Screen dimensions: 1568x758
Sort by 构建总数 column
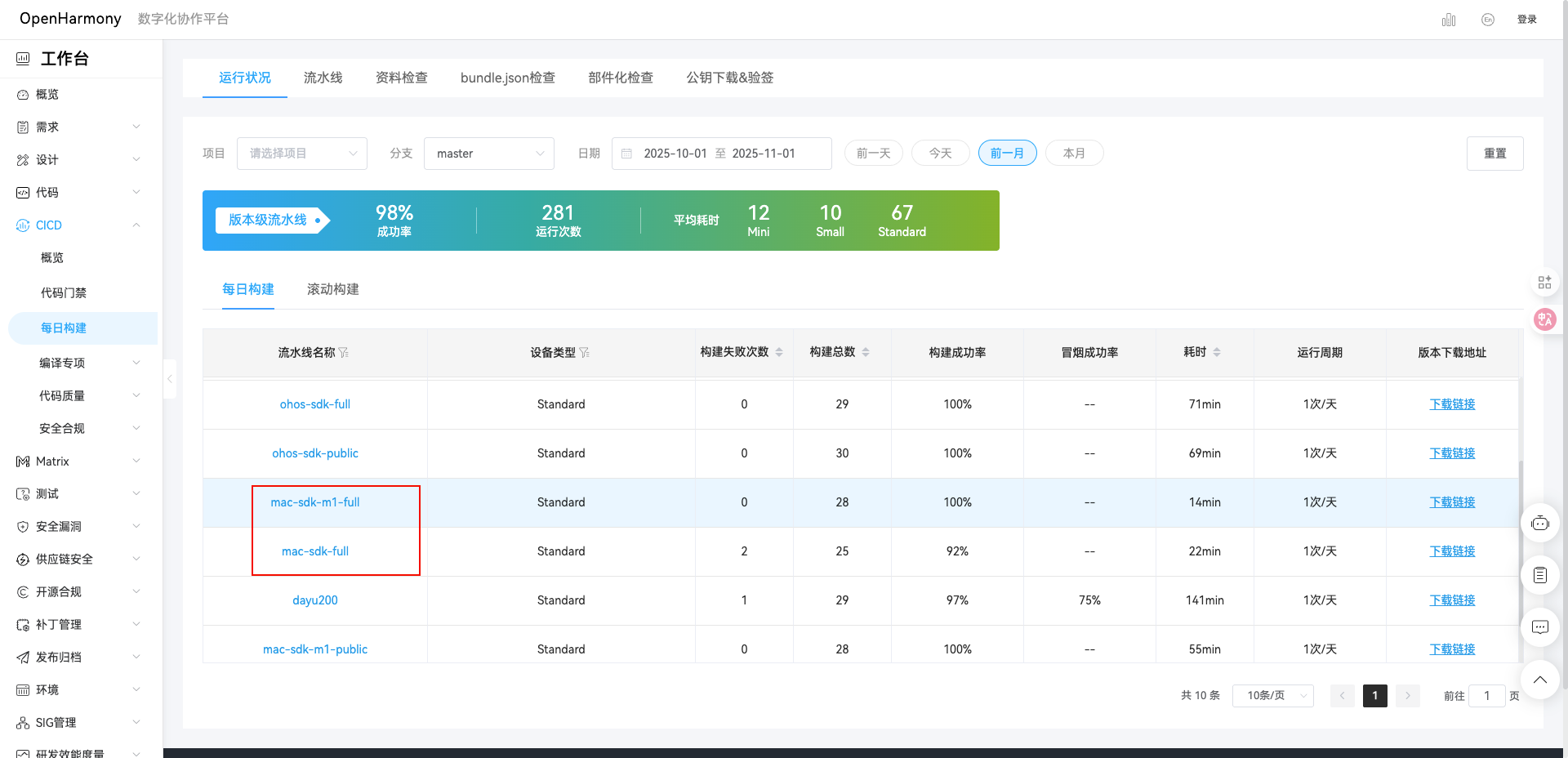(x=866, y=352)
